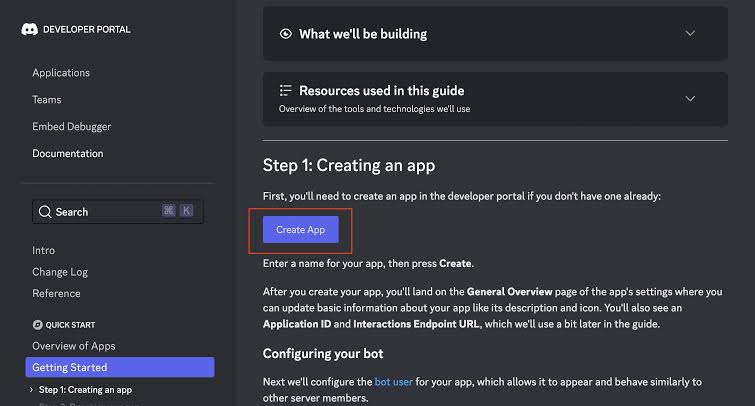Open the Reference page
This screenshot has width=755, height=406.
(x=56, y=293)
